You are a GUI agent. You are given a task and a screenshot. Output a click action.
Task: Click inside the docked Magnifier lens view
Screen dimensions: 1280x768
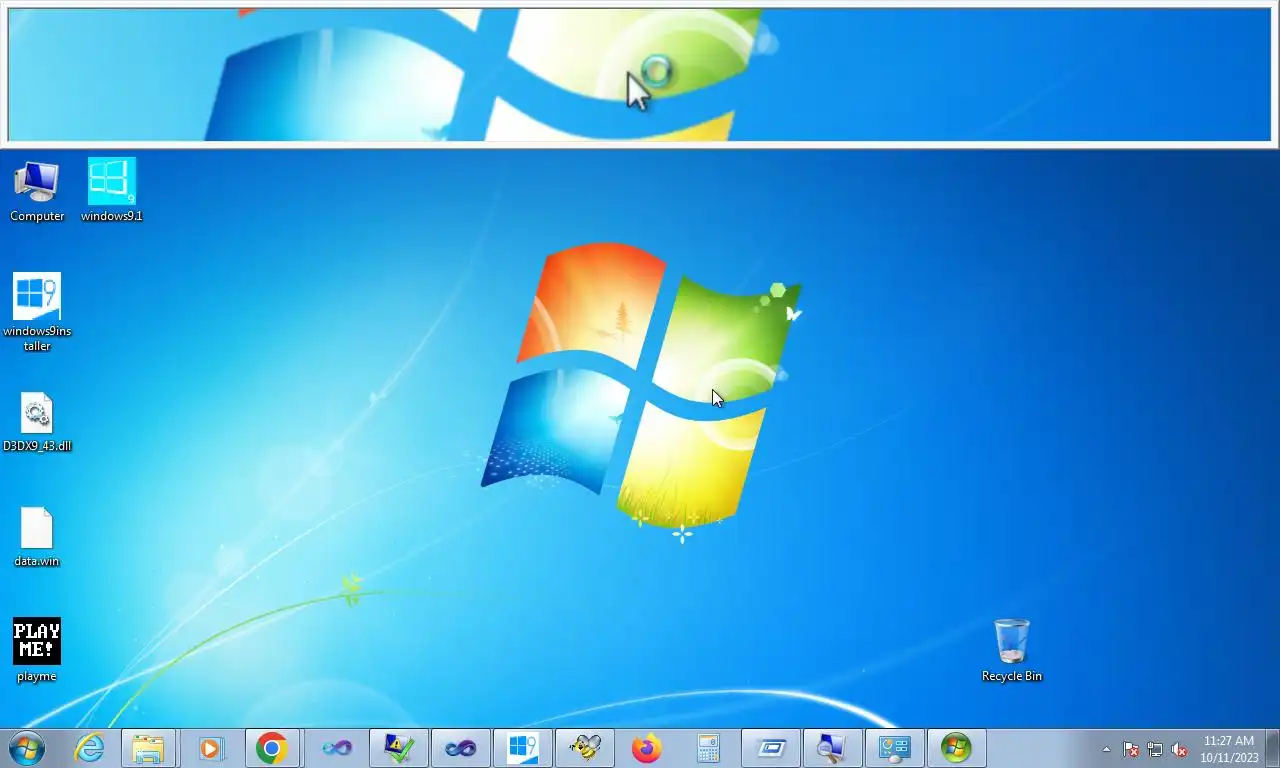(x=640, y=75)
